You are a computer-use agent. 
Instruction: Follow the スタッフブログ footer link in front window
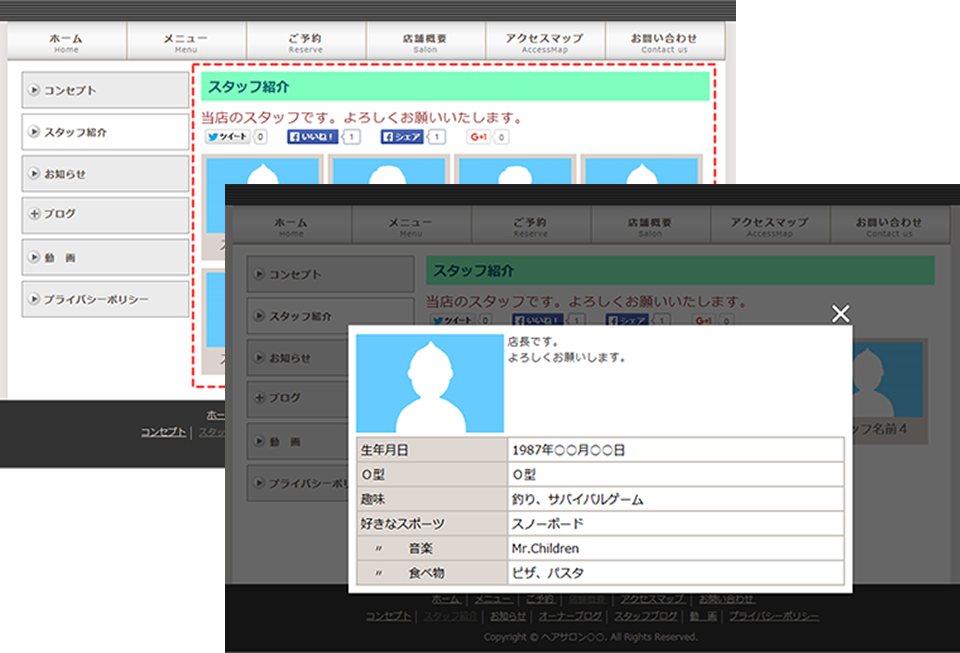pos(646,616)
